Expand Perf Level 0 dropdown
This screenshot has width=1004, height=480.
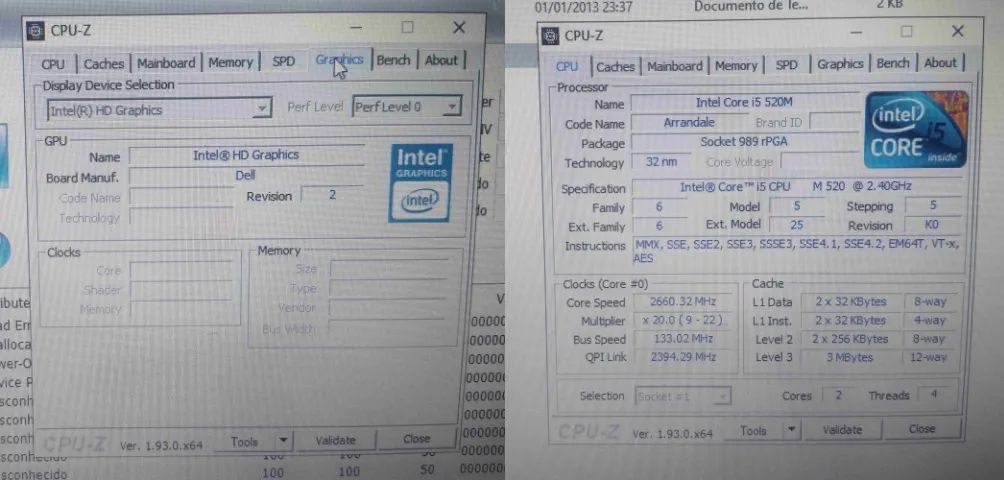coord(407,107)
